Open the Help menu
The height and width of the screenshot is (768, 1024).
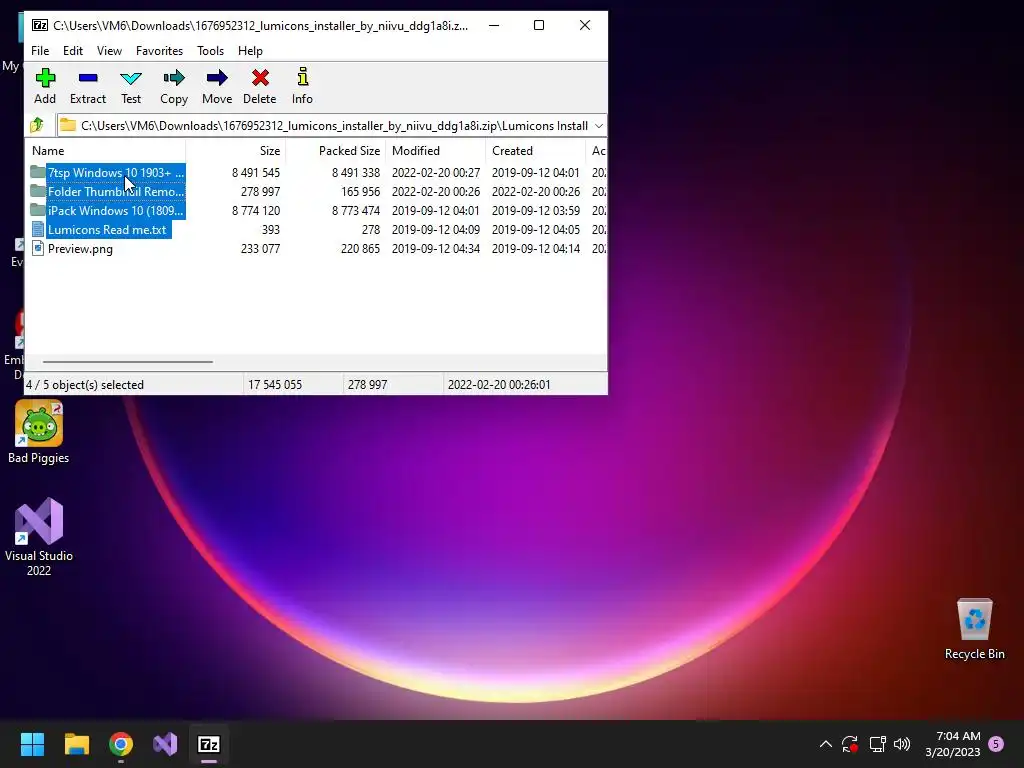[250, 51]
